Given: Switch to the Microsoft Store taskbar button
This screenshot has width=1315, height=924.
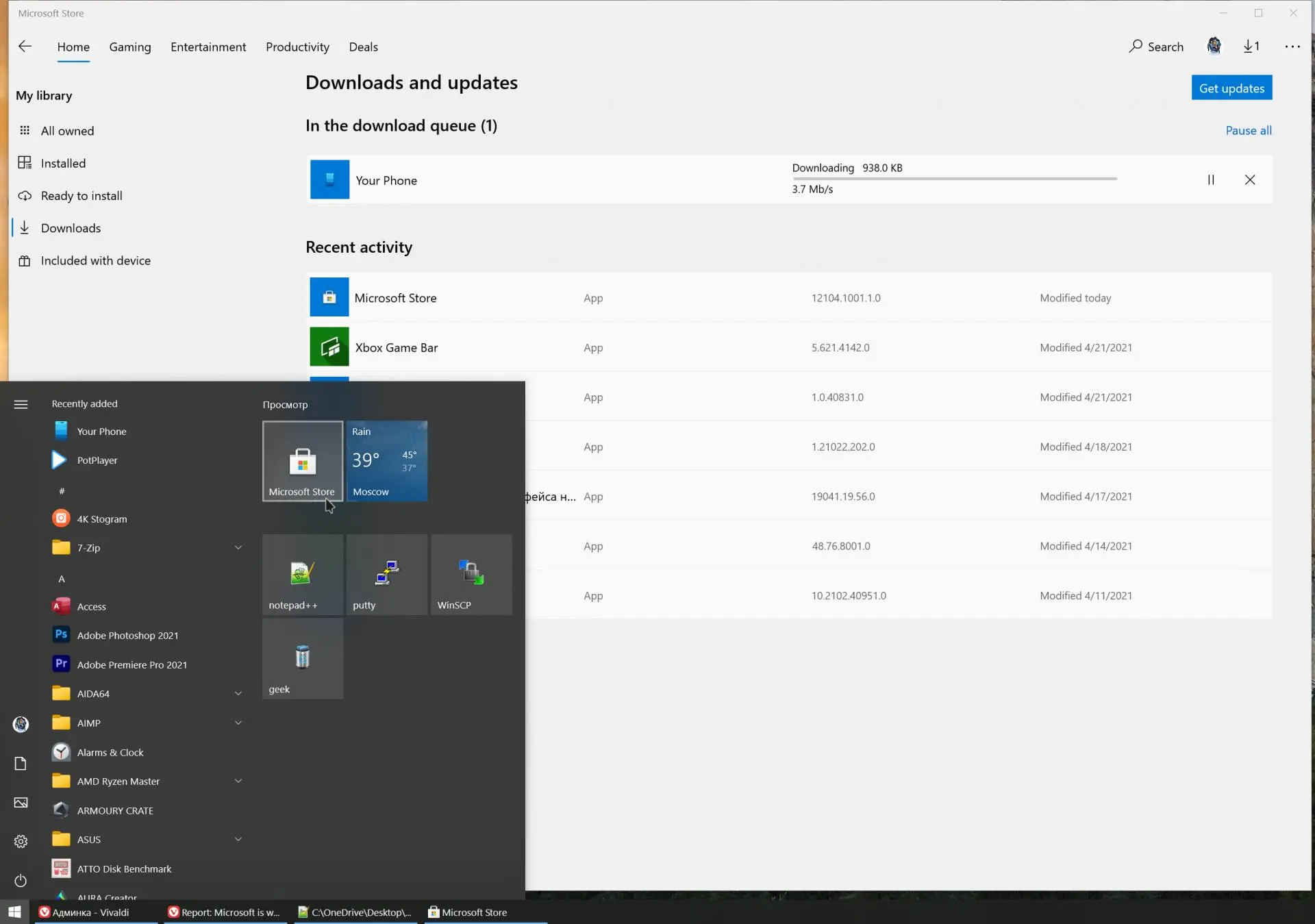Looking at the screenshot, I should coord(486,912).
